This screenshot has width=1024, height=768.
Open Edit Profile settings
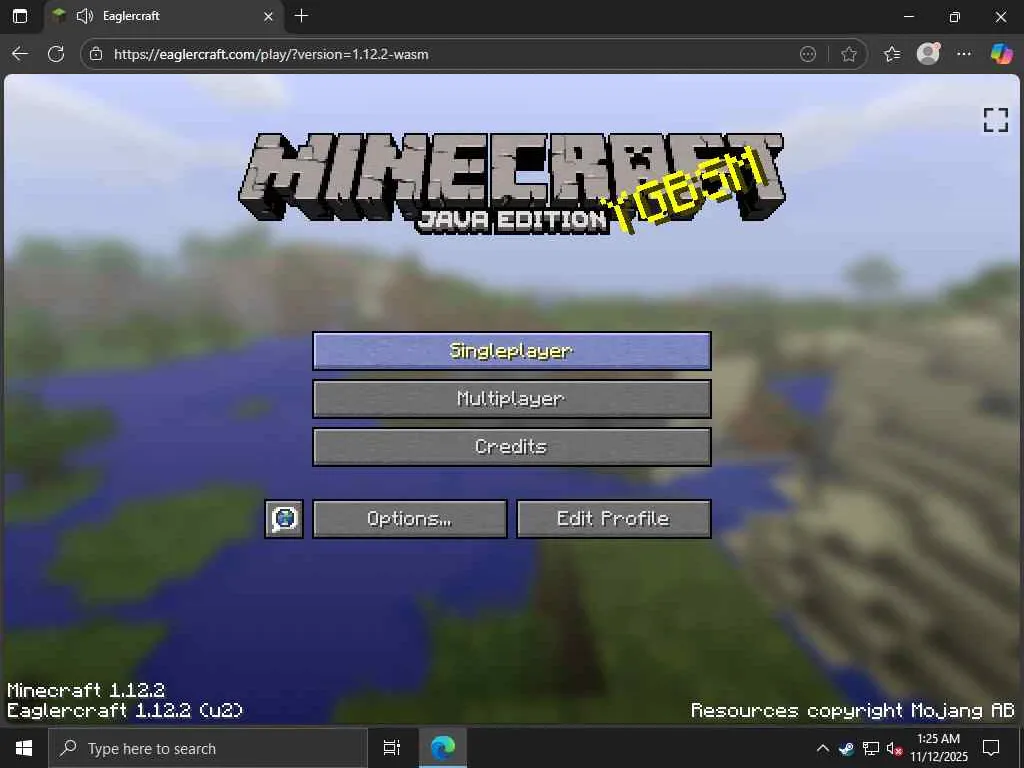tap(613, 519)
